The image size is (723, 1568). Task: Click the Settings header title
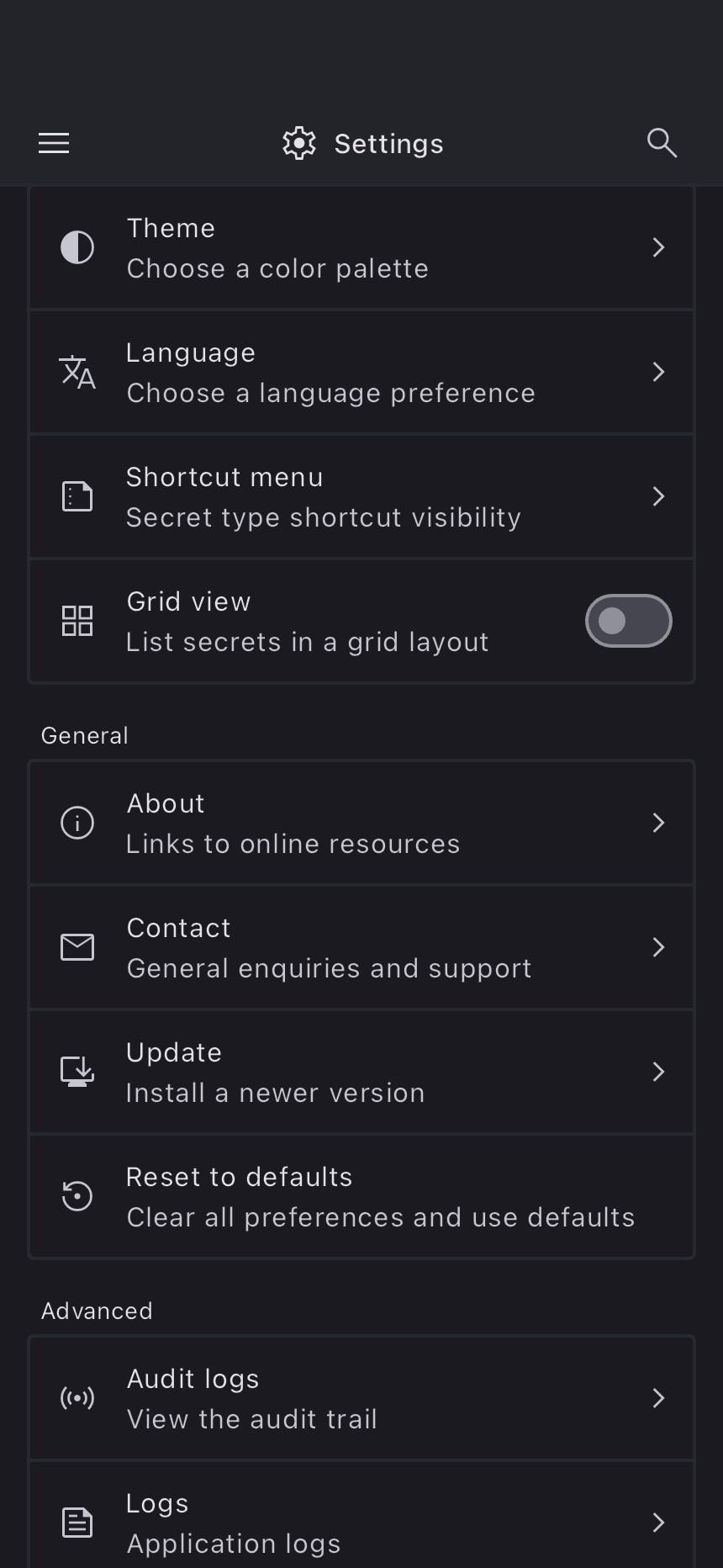tap(388, 144)
